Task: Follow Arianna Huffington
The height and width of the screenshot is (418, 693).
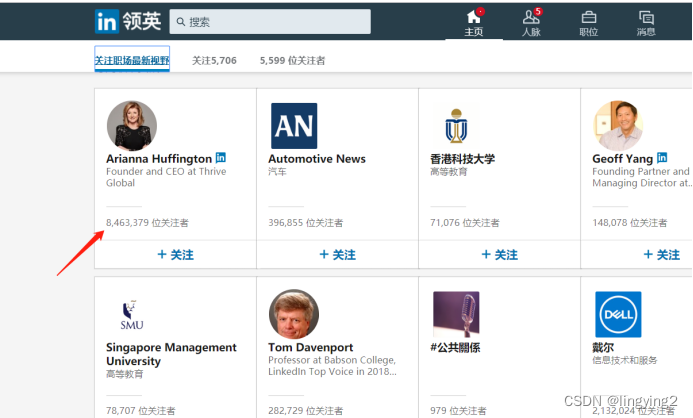Action: point(175,255)
